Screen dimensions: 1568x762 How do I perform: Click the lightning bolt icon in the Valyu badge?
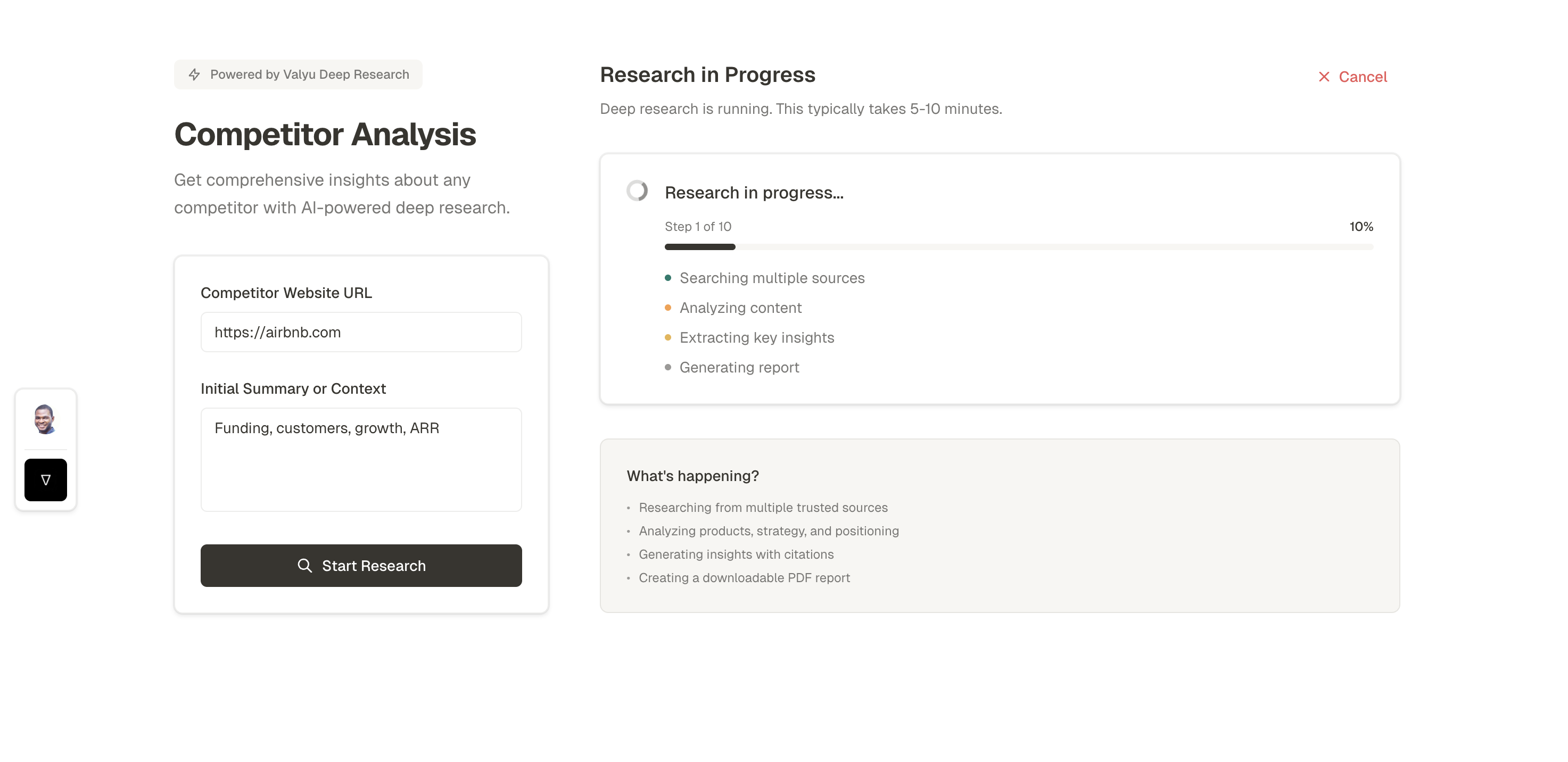[194, 74]
